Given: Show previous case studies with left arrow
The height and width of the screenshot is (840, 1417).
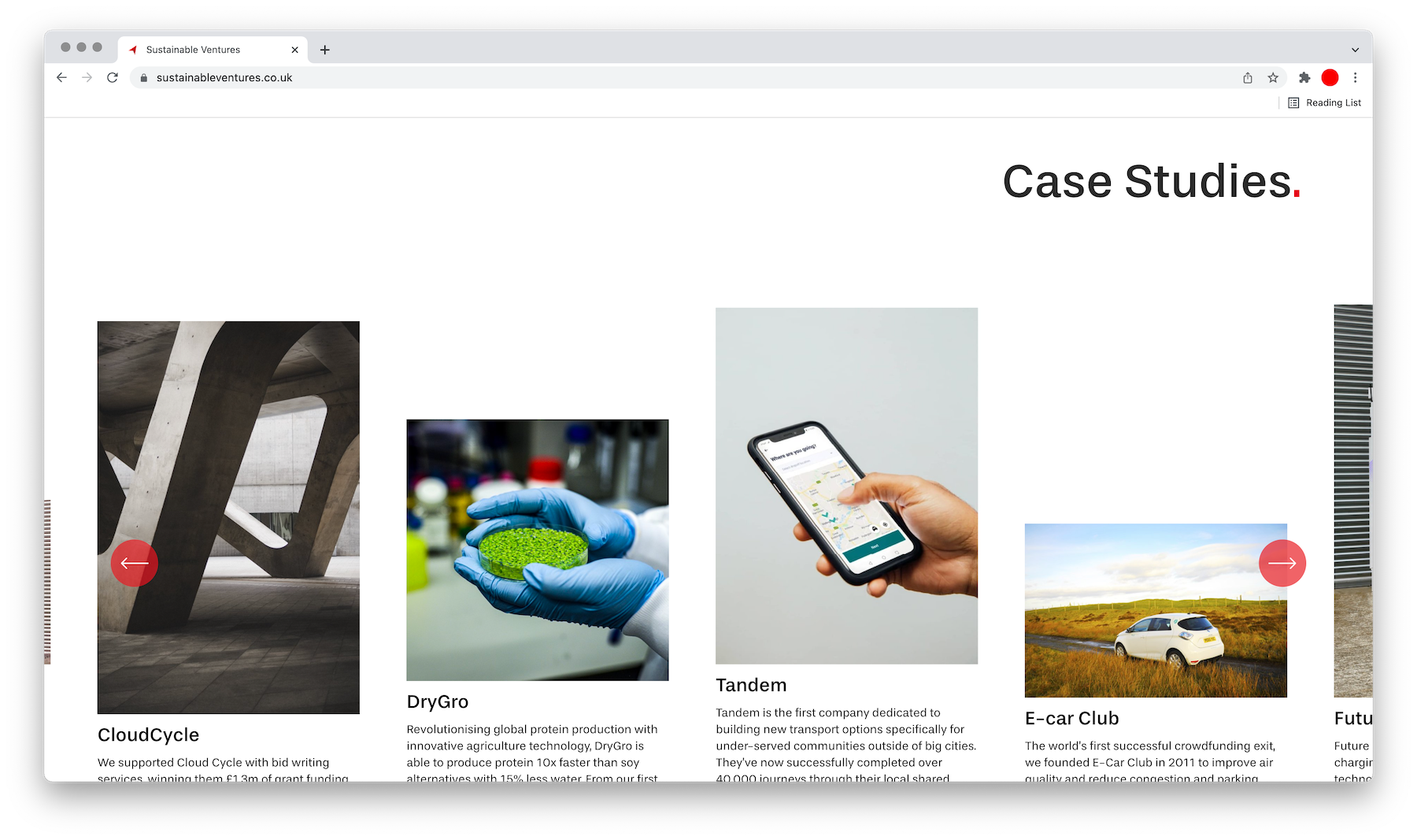Looking at the screenshot, I should point(135,563).
